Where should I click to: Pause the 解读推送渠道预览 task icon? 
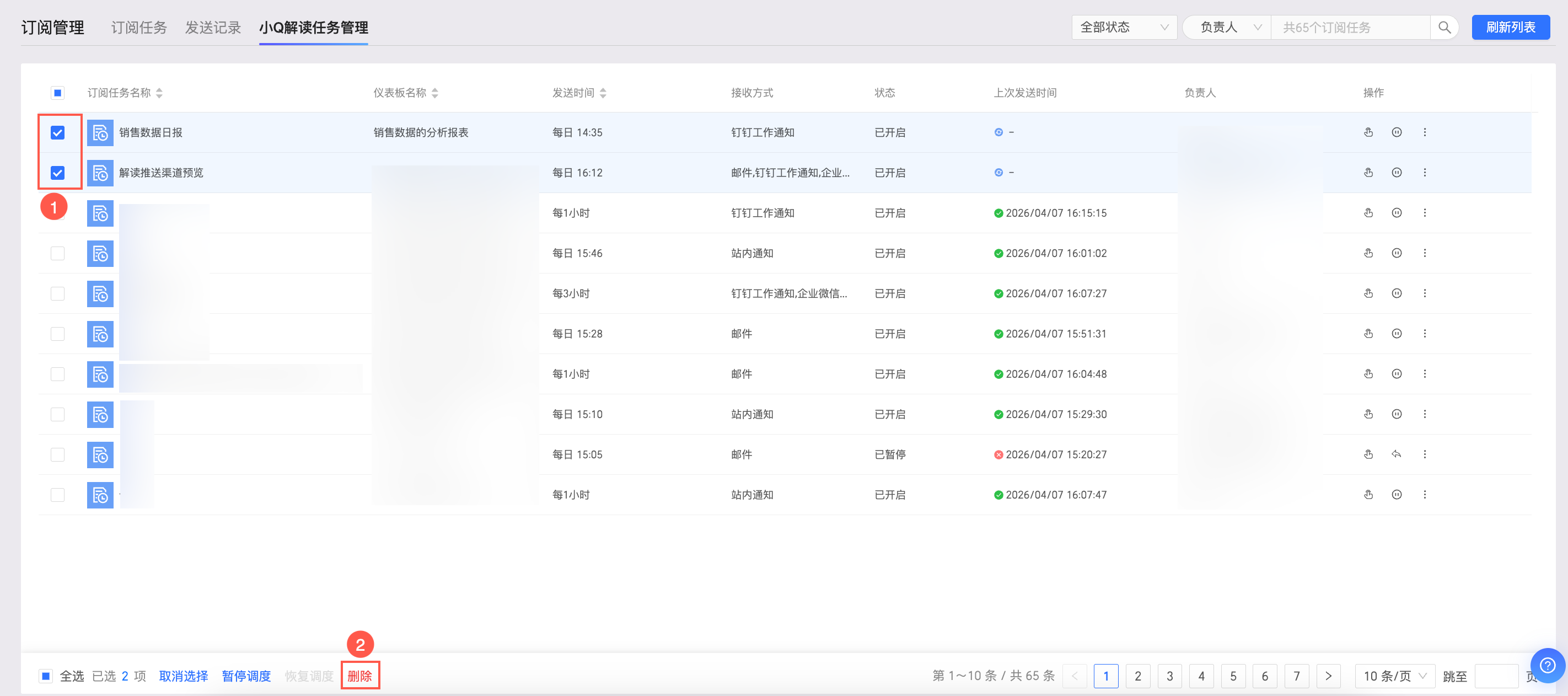pos(1397,172)
